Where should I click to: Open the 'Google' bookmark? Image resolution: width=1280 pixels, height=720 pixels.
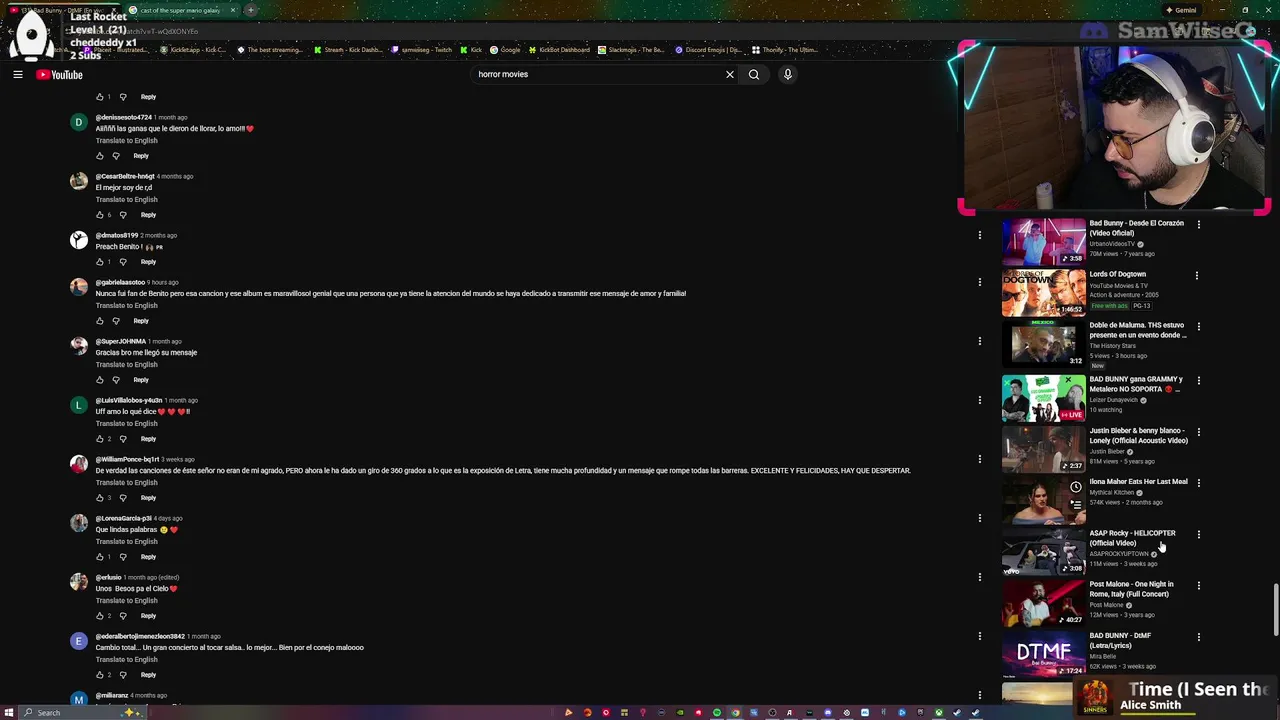click(505, 50)
